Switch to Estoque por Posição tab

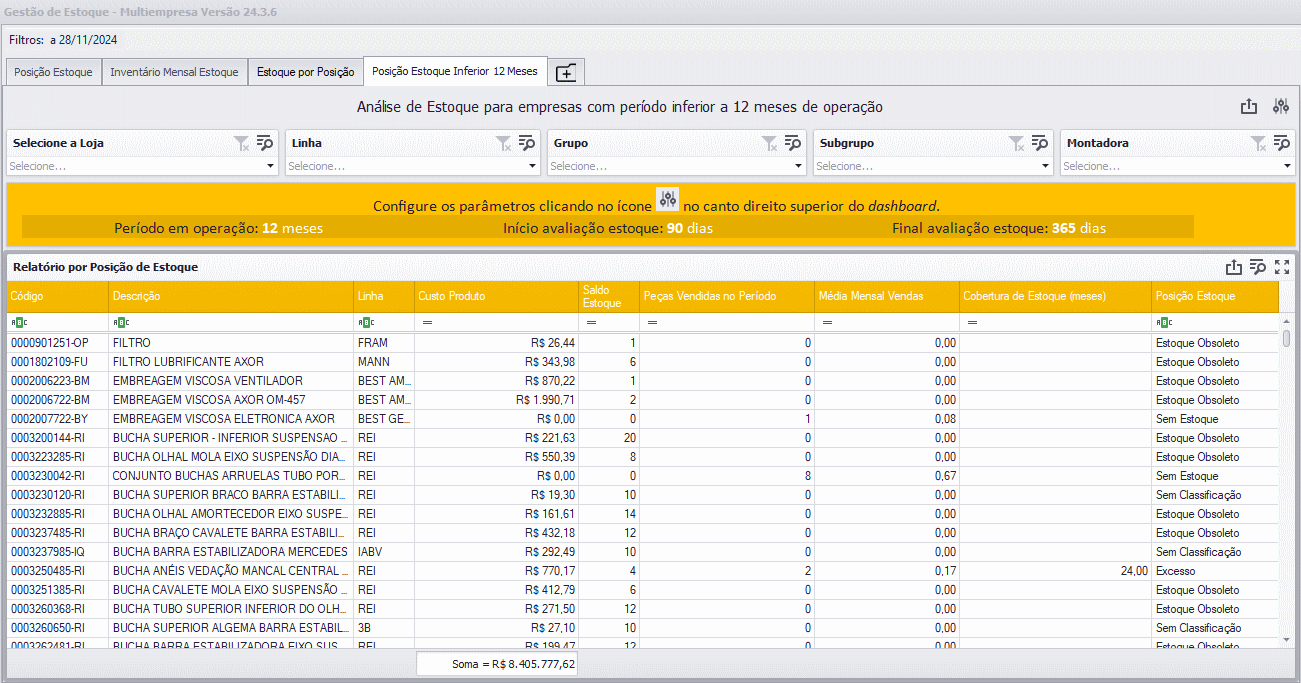click(x=306, y=72)
